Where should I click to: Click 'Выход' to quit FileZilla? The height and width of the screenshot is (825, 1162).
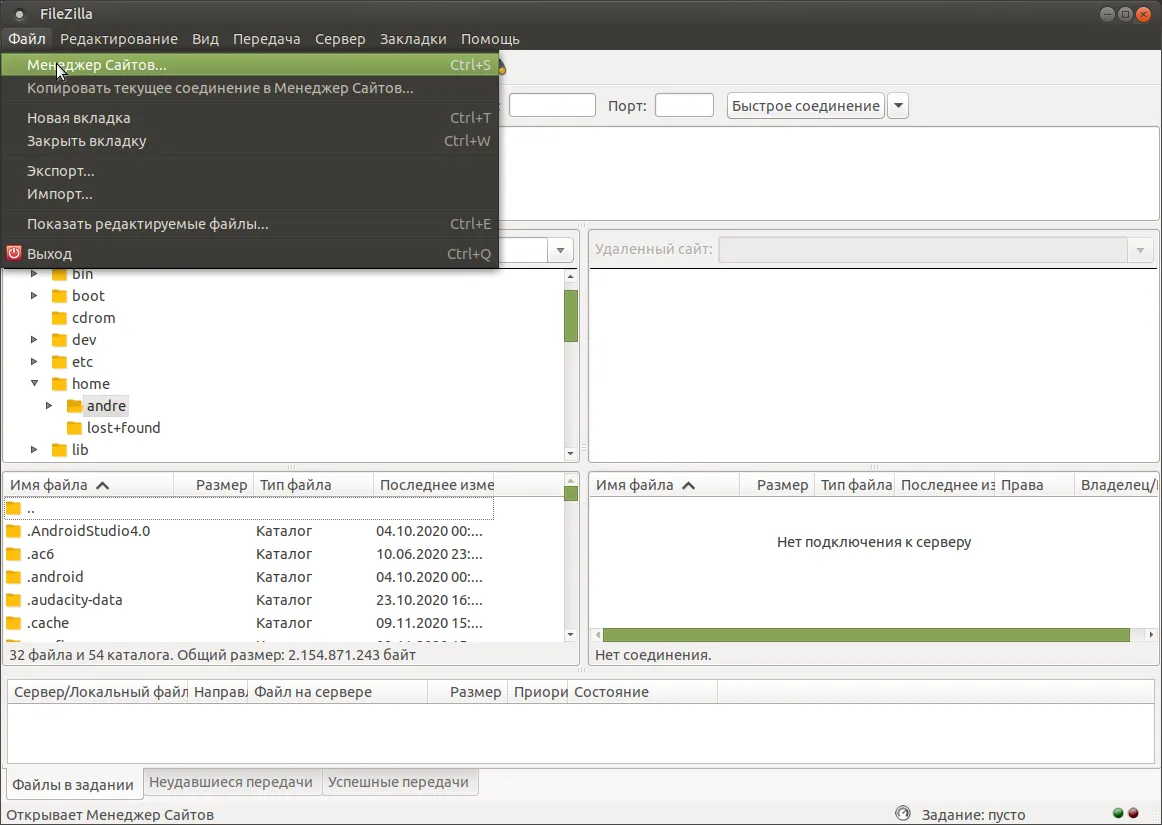(250, 254)
